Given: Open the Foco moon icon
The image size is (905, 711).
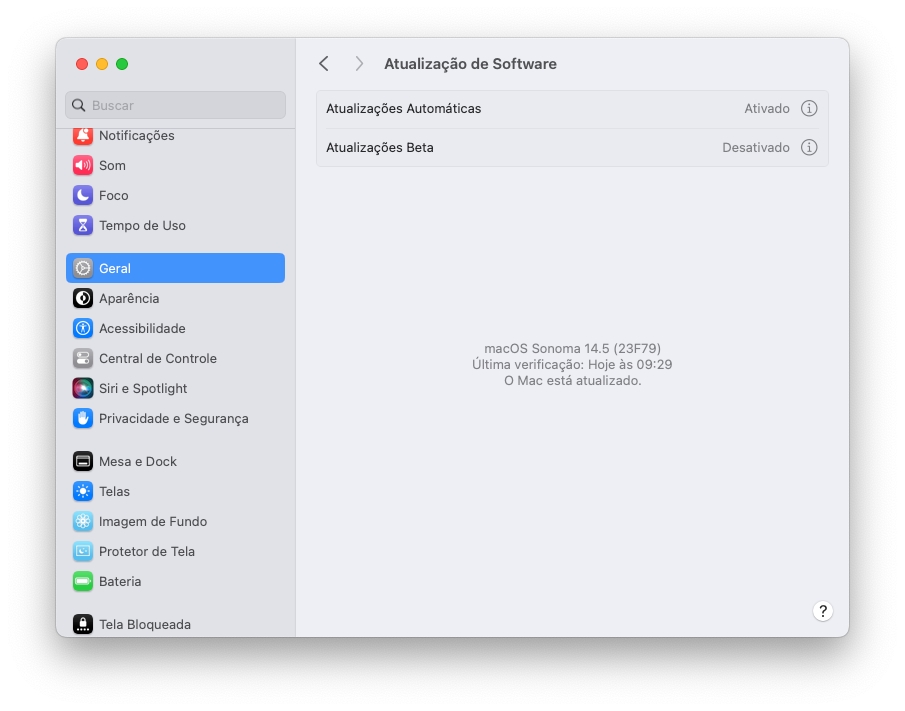Looking at the screenshot, I should pos(83,196).
